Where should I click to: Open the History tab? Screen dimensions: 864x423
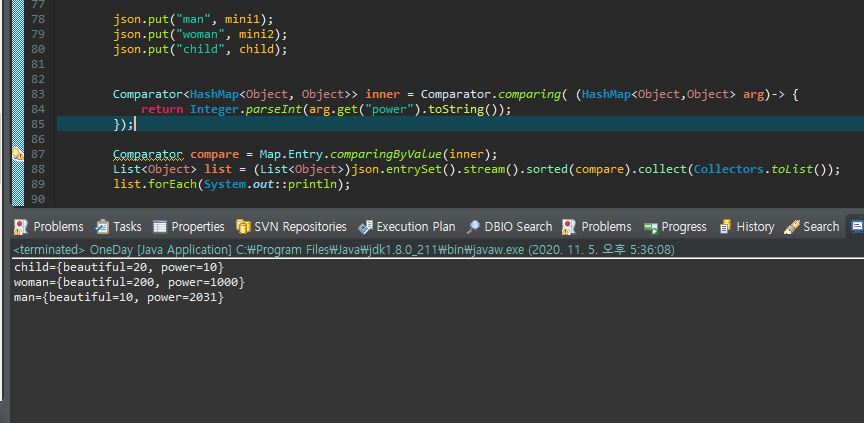point(746,226)
